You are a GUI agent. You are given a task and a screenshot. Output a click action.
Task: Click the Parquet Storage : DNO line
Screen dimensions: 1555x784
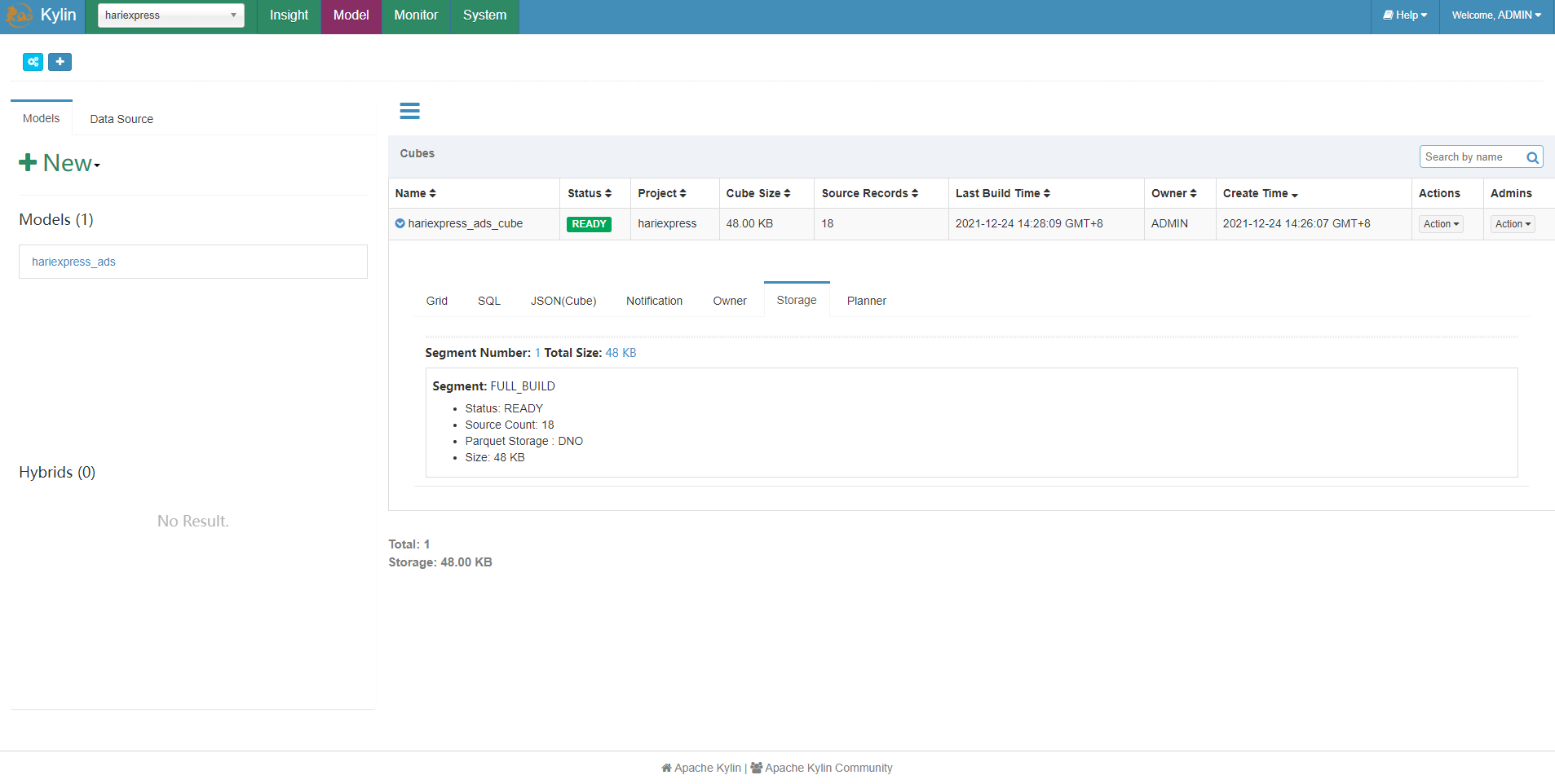524,441
